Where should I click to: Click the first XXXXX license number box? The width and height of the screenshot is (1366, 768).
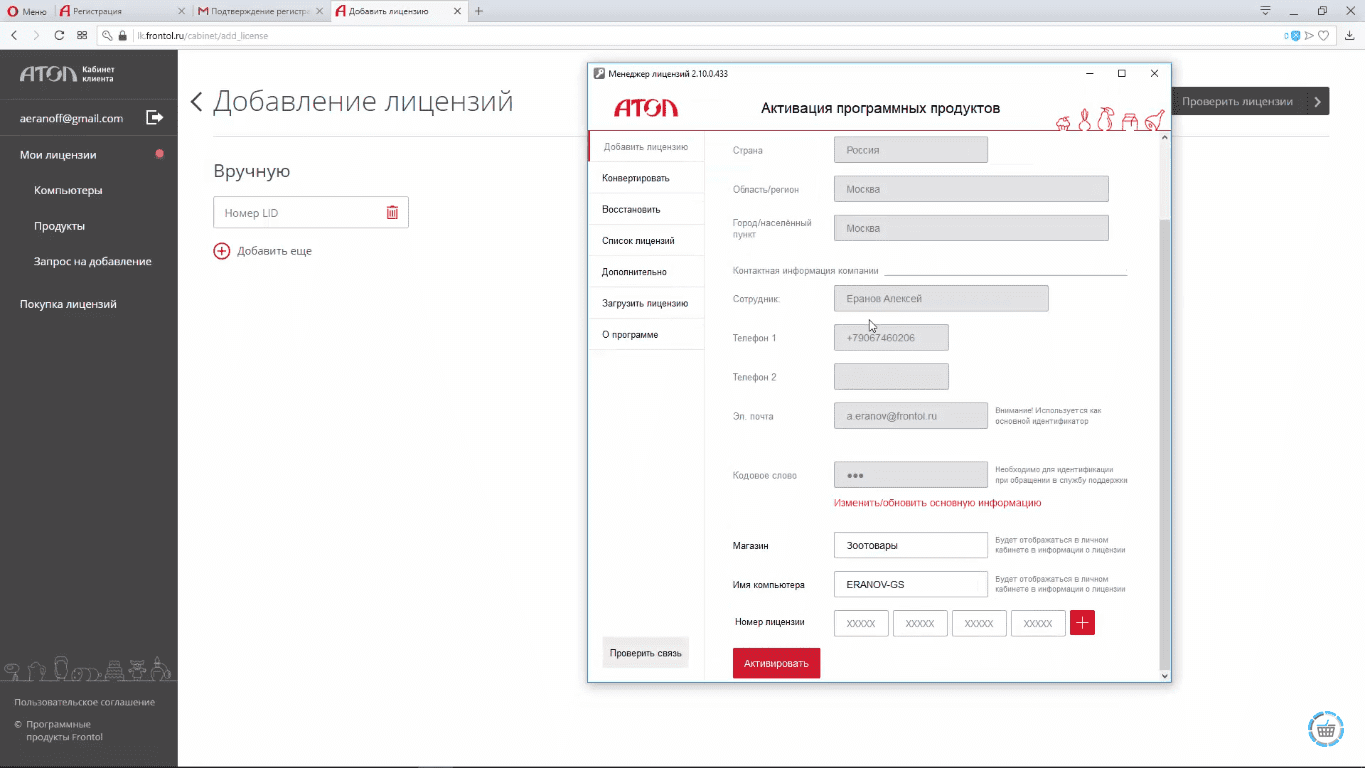point(861,623)
